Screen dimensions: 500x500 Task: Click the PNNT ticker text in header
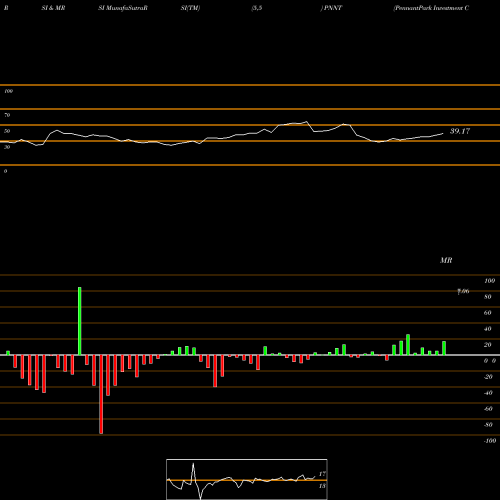[x=333, y=8]
